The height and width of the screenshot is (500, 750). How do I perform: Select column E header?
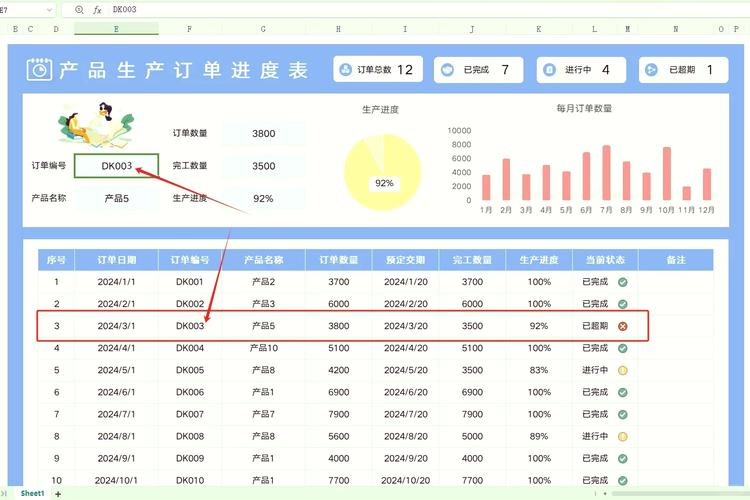coord(116,29)
